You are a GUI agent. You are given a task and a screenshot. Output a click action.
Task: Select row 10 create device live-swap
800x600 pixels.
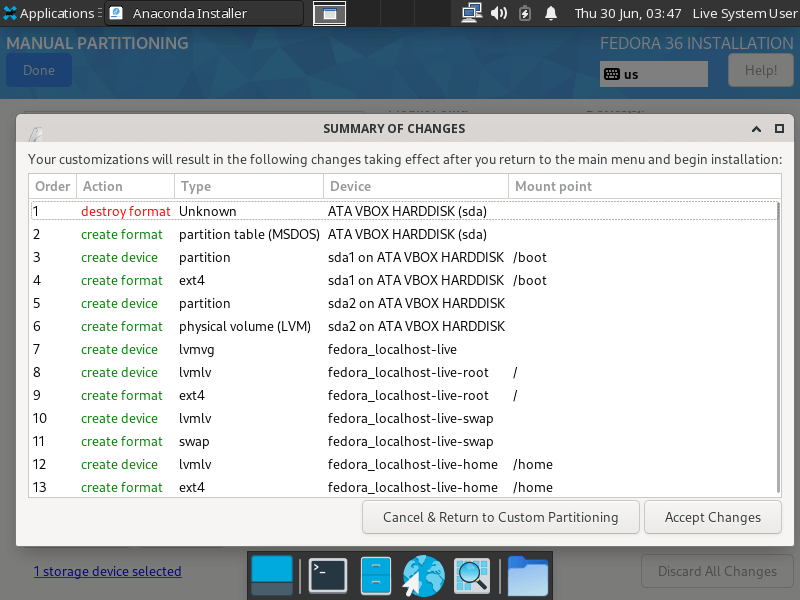(x=404, y=418)
